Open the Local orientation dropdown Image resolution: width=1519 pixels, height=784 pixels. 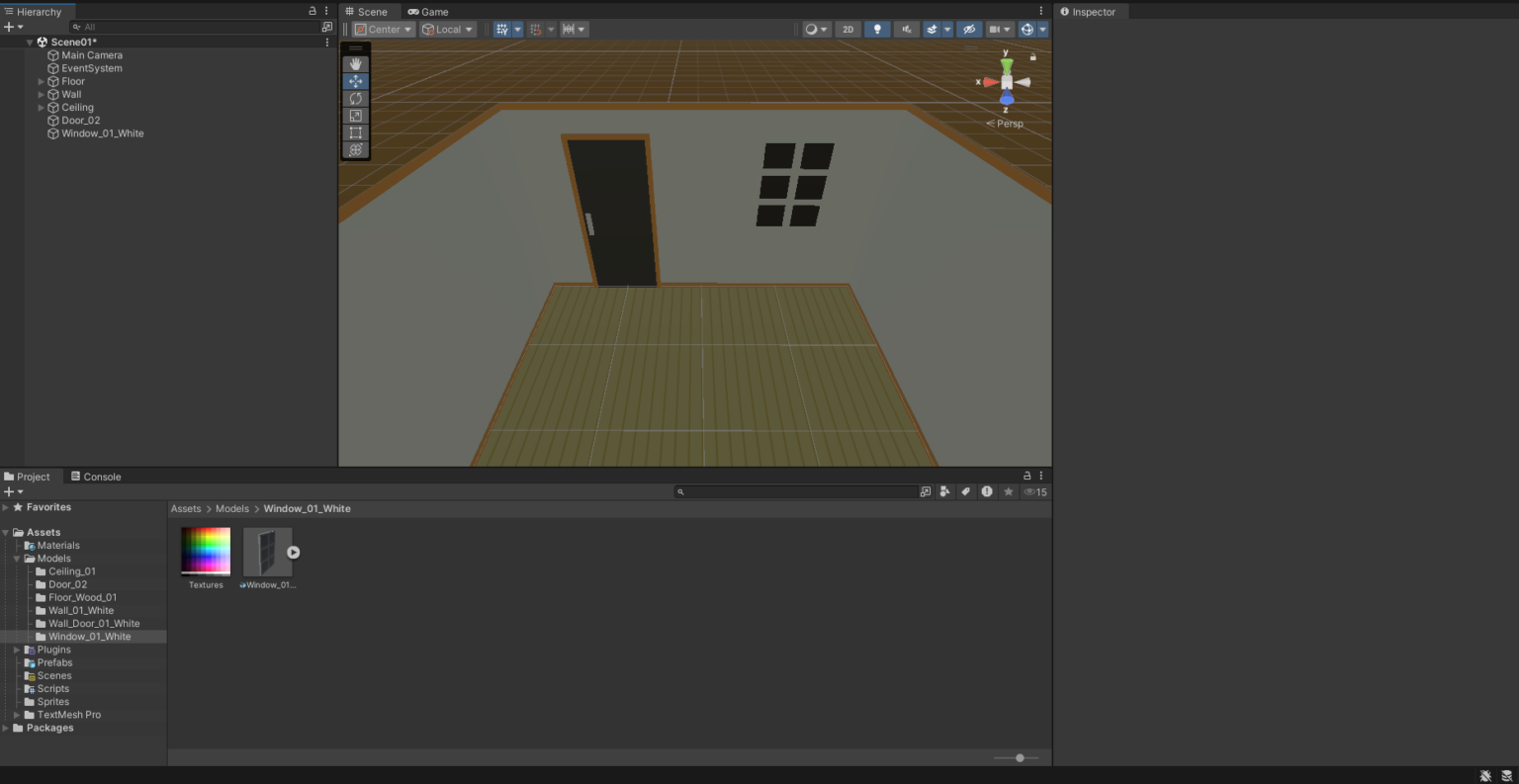click(447, 29)
